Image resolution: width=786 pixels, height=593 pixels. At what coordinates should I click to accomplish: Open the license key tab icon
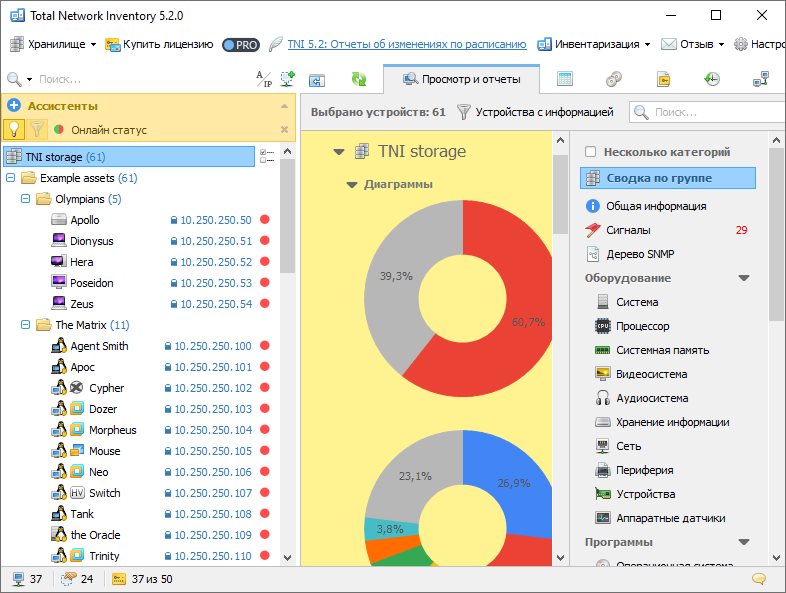(x=663, y=79)
